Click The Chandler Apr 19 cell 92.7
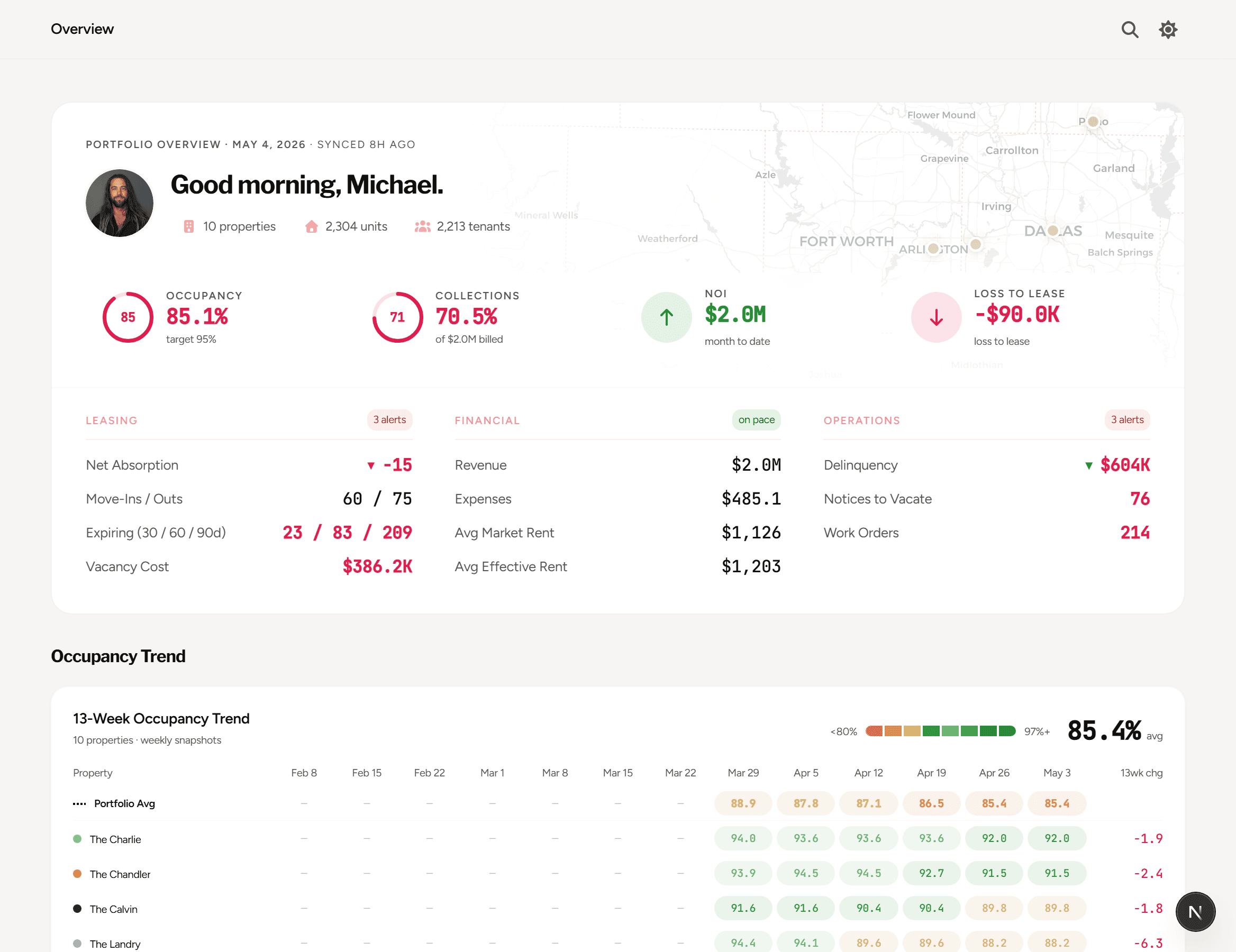Image resolution: width=1236 pixels, height=952 pixels. 932,873
